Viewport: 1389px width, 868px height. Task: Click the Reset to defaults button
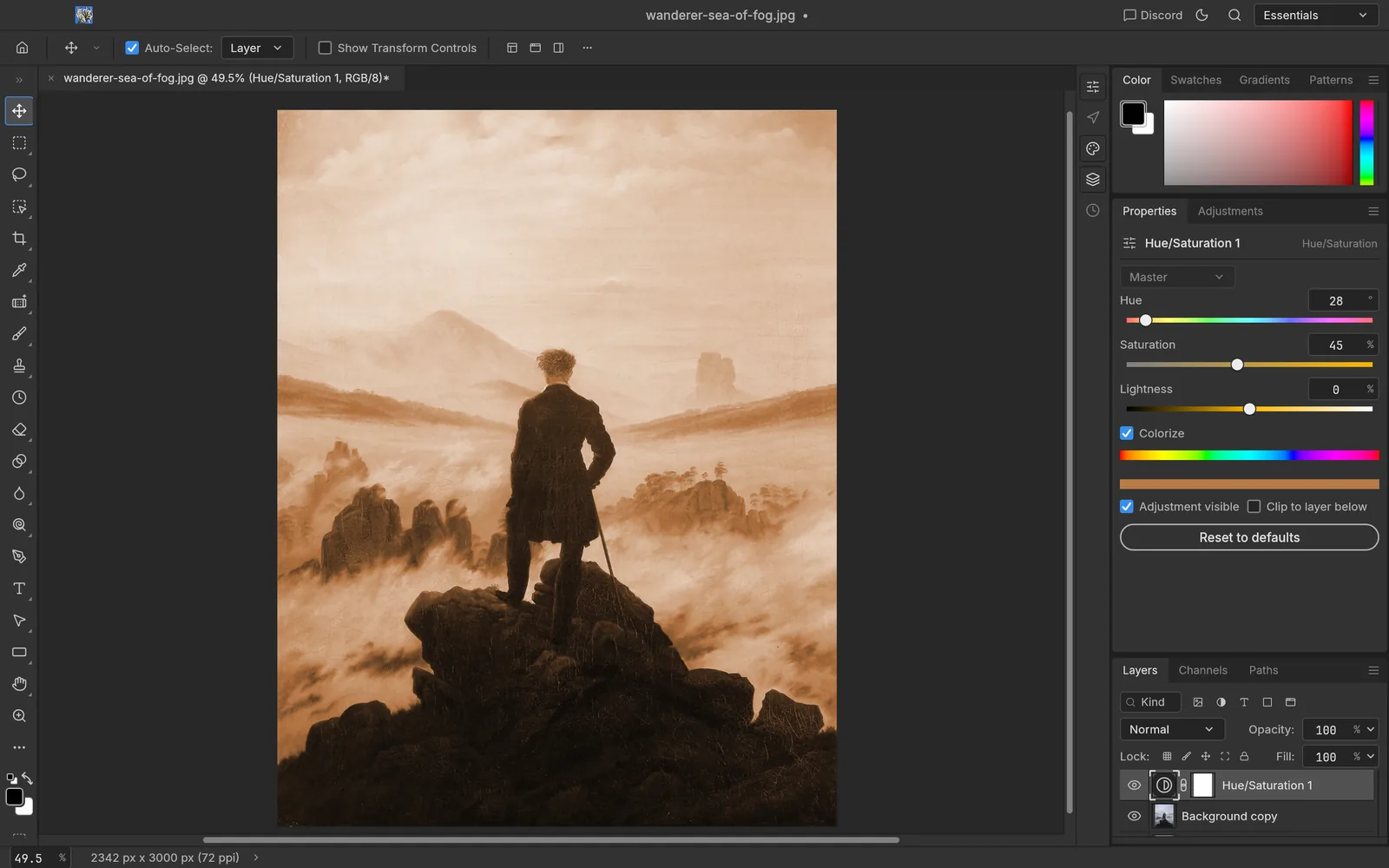1249,537
